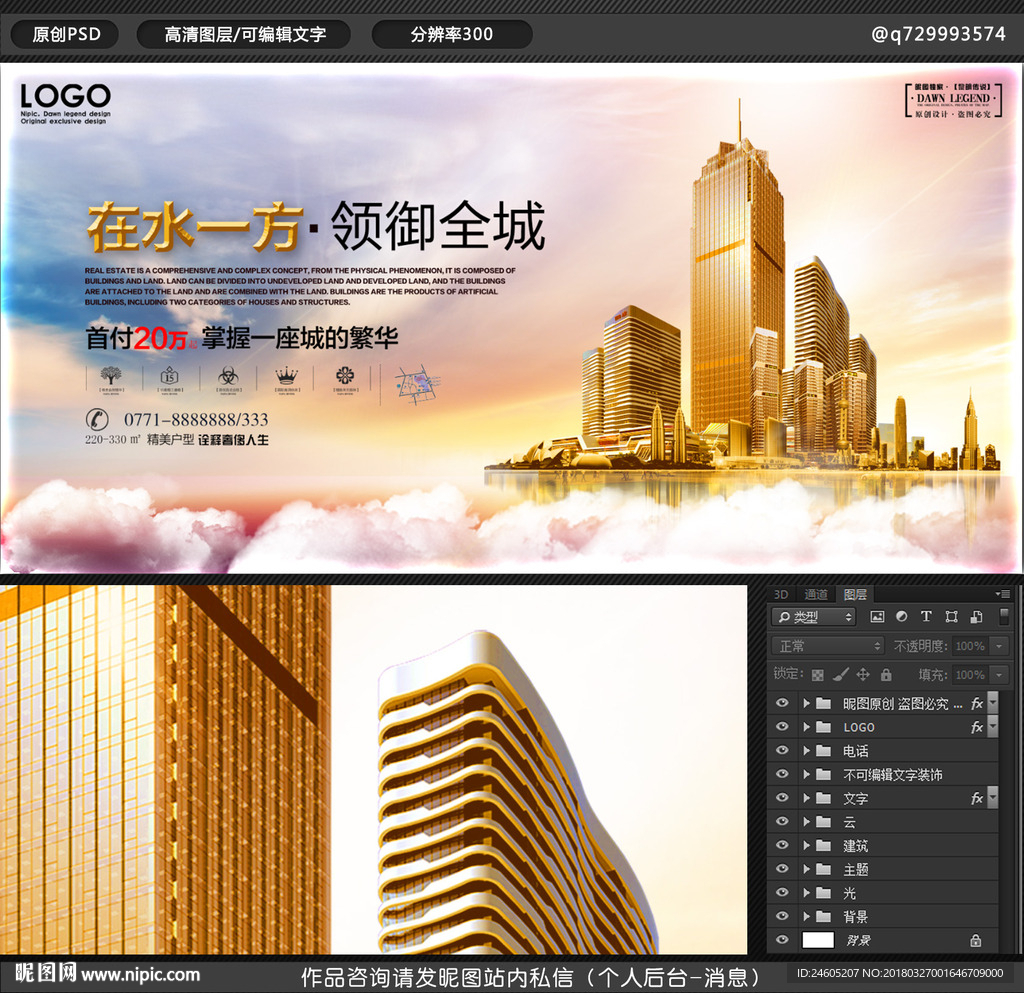1024x993 pixels.
Task: Click the 高清图层/可编辑文字 pill label
Action: pos(244,34)
